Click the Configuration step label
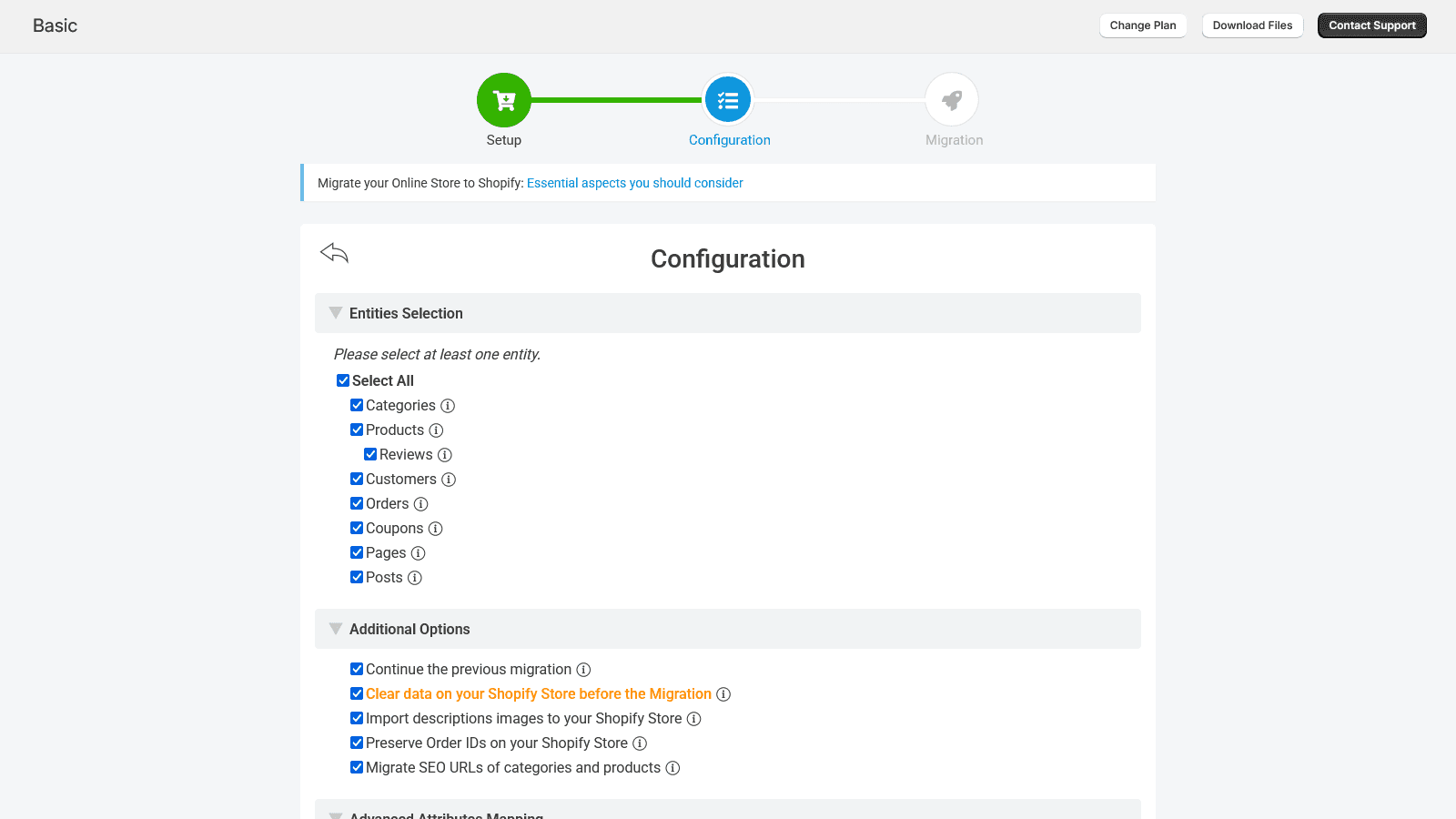1456x819 pixels. click(x=730, y=140)
